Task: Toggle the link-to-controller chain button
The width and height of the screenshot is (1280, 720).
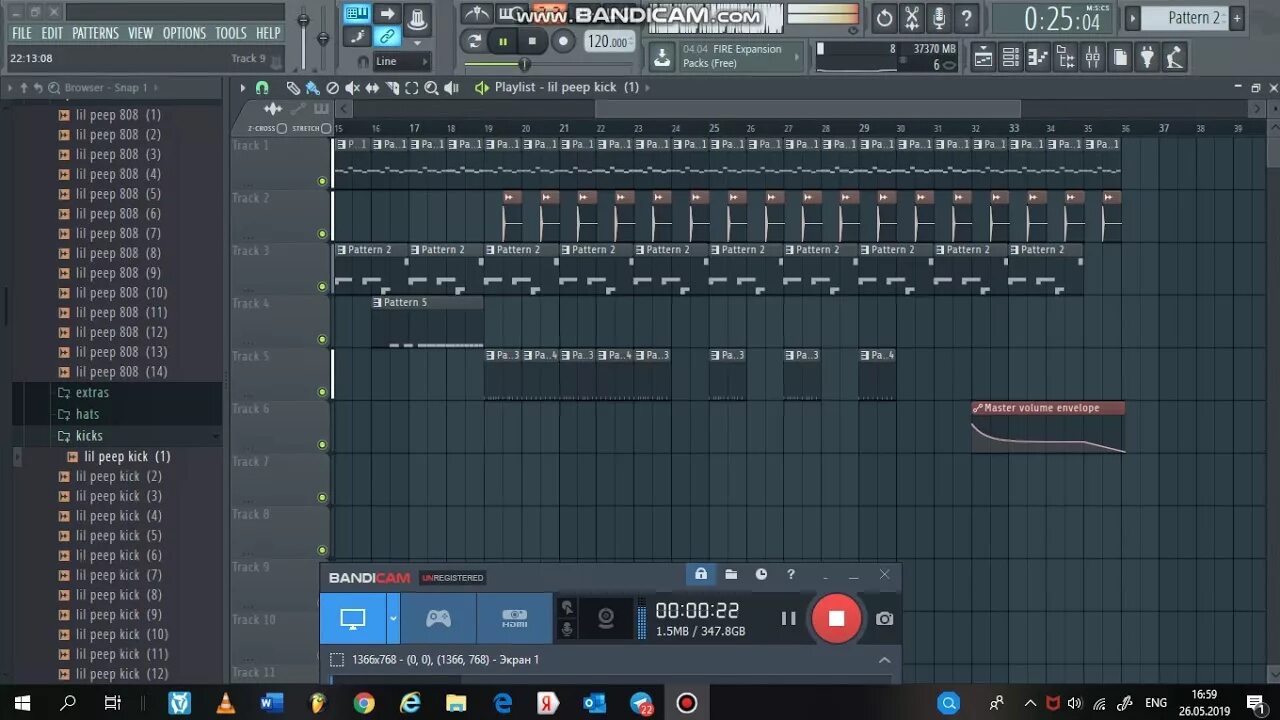Action: [386, 37]
